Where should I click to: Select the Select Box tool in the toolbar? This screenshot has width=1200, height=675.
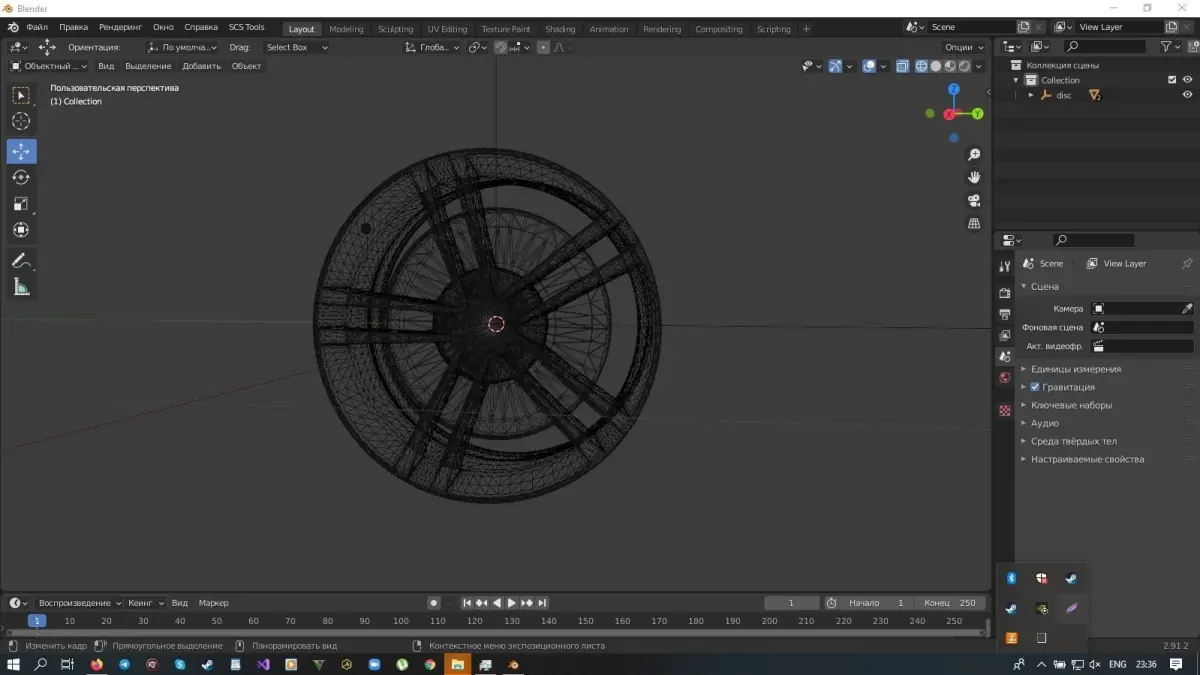point(21,96)
